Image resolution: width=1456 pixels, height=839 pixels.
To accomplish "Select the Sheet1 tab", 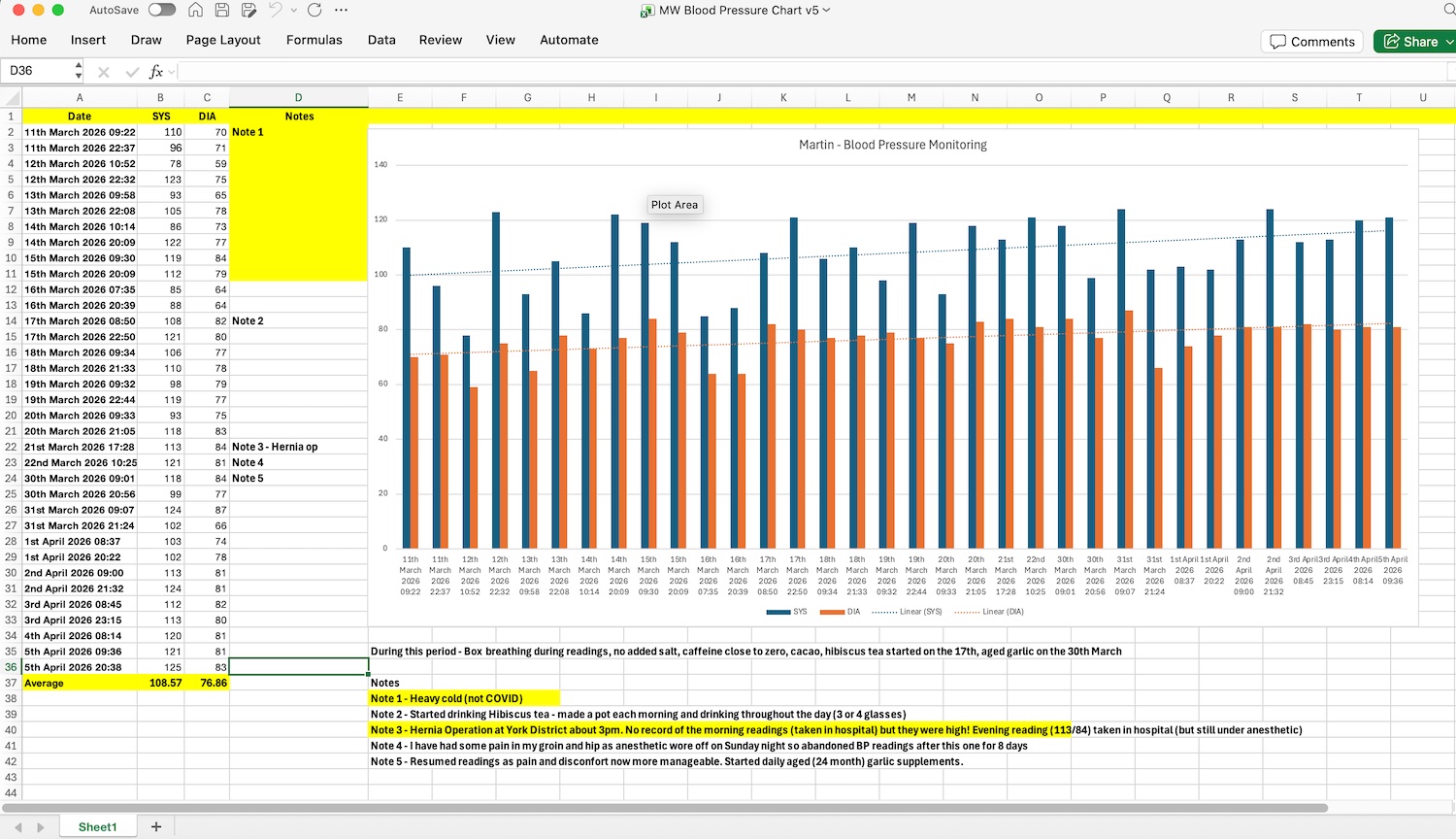I will click(97, 826).
